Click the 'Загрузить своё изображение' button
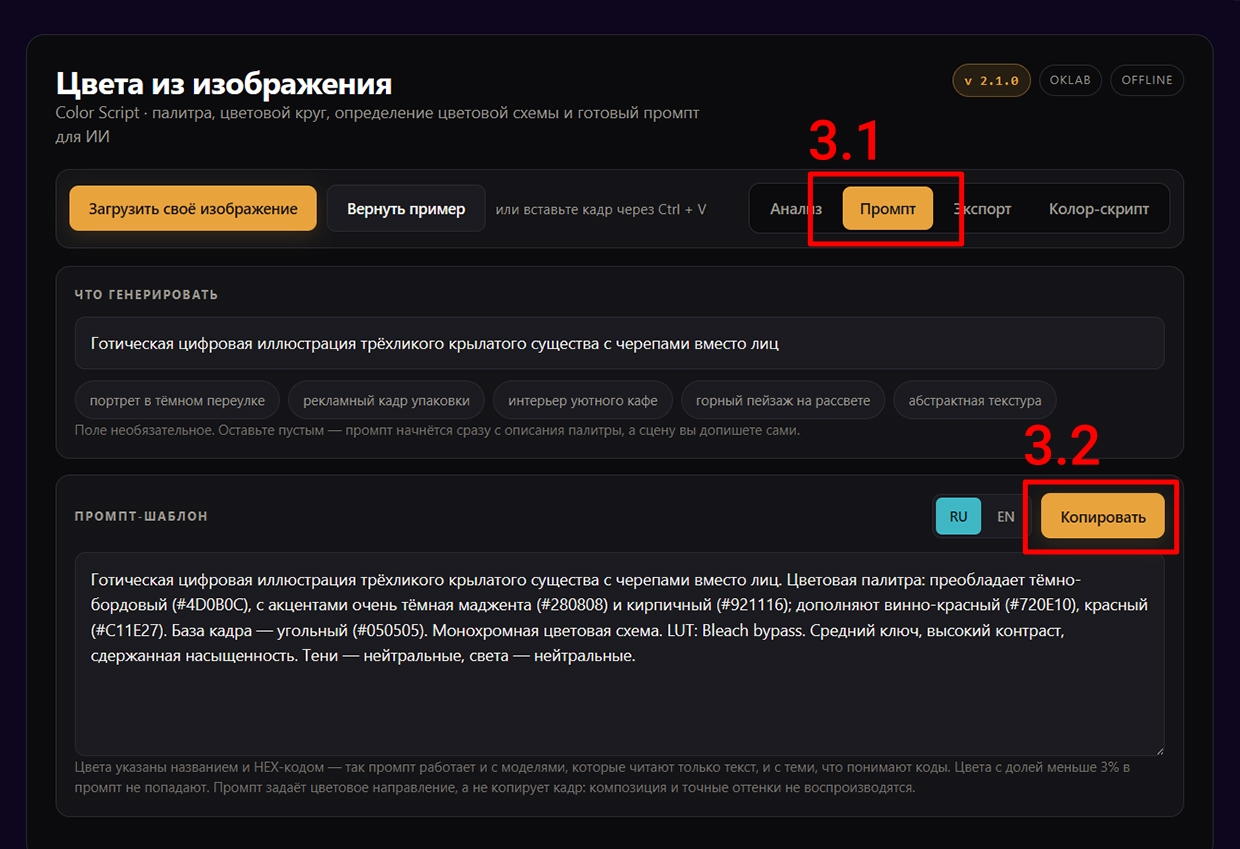 coord(193,209)
